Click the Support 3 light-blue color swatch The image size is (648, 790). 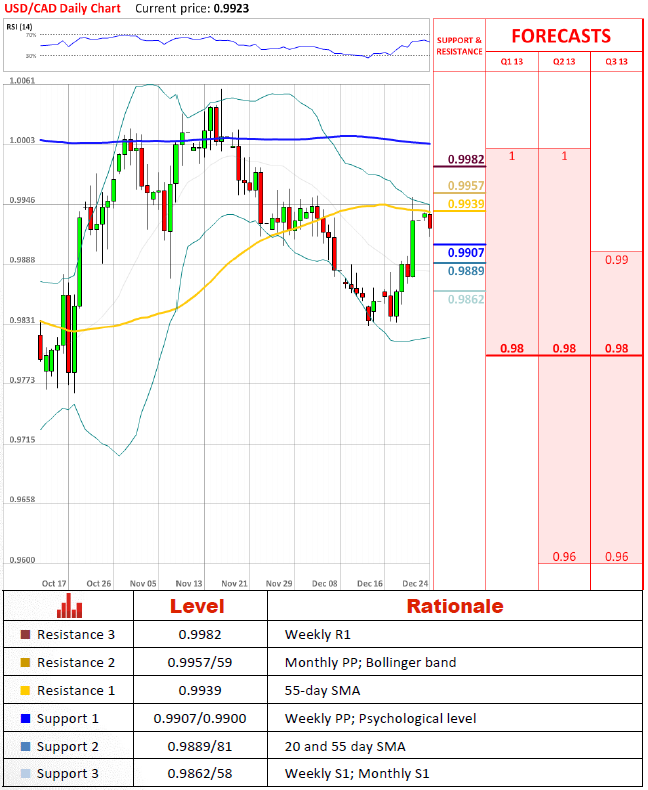coord(25,773)
